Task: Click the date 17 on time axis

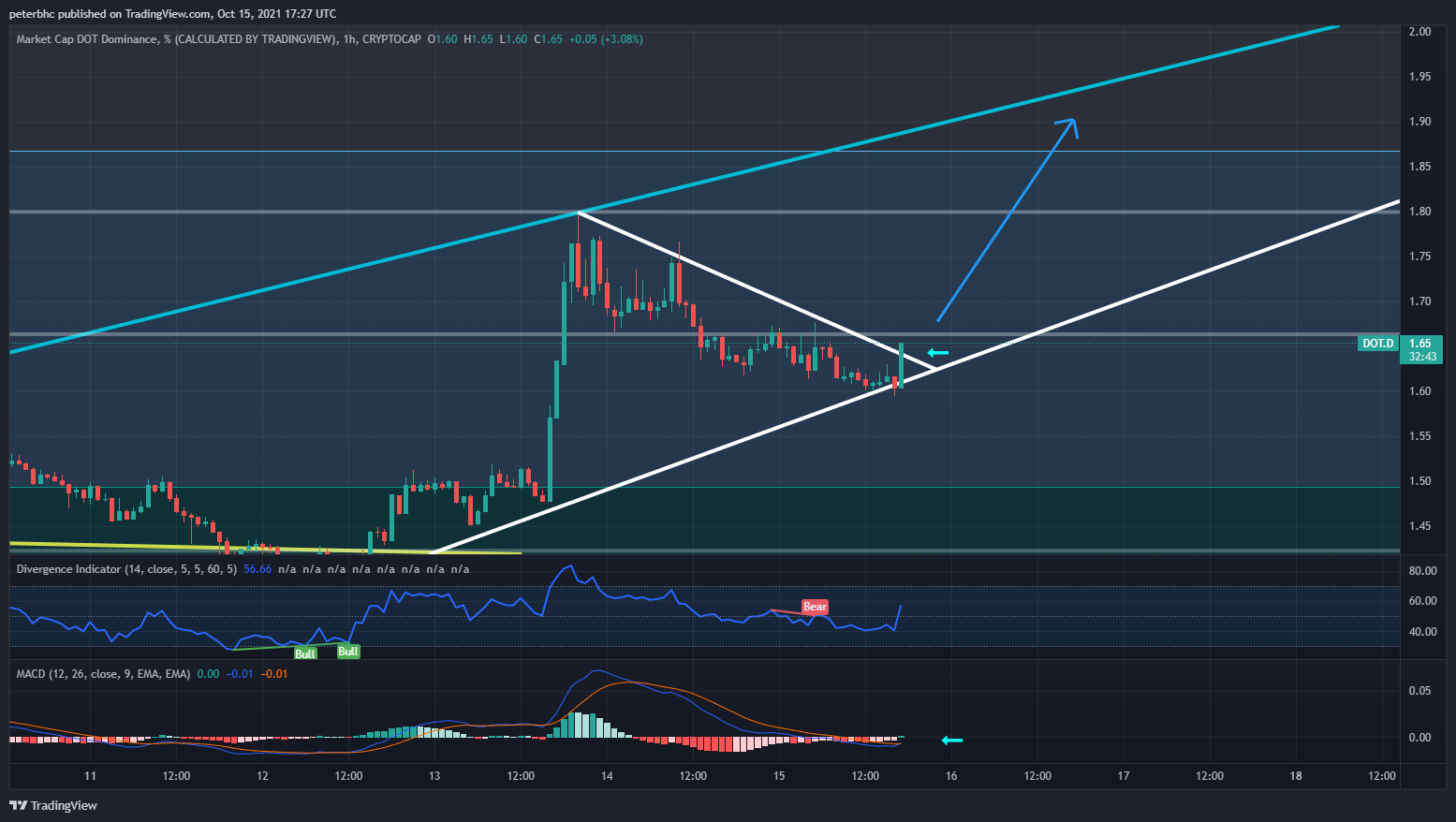Action: 1124,776
